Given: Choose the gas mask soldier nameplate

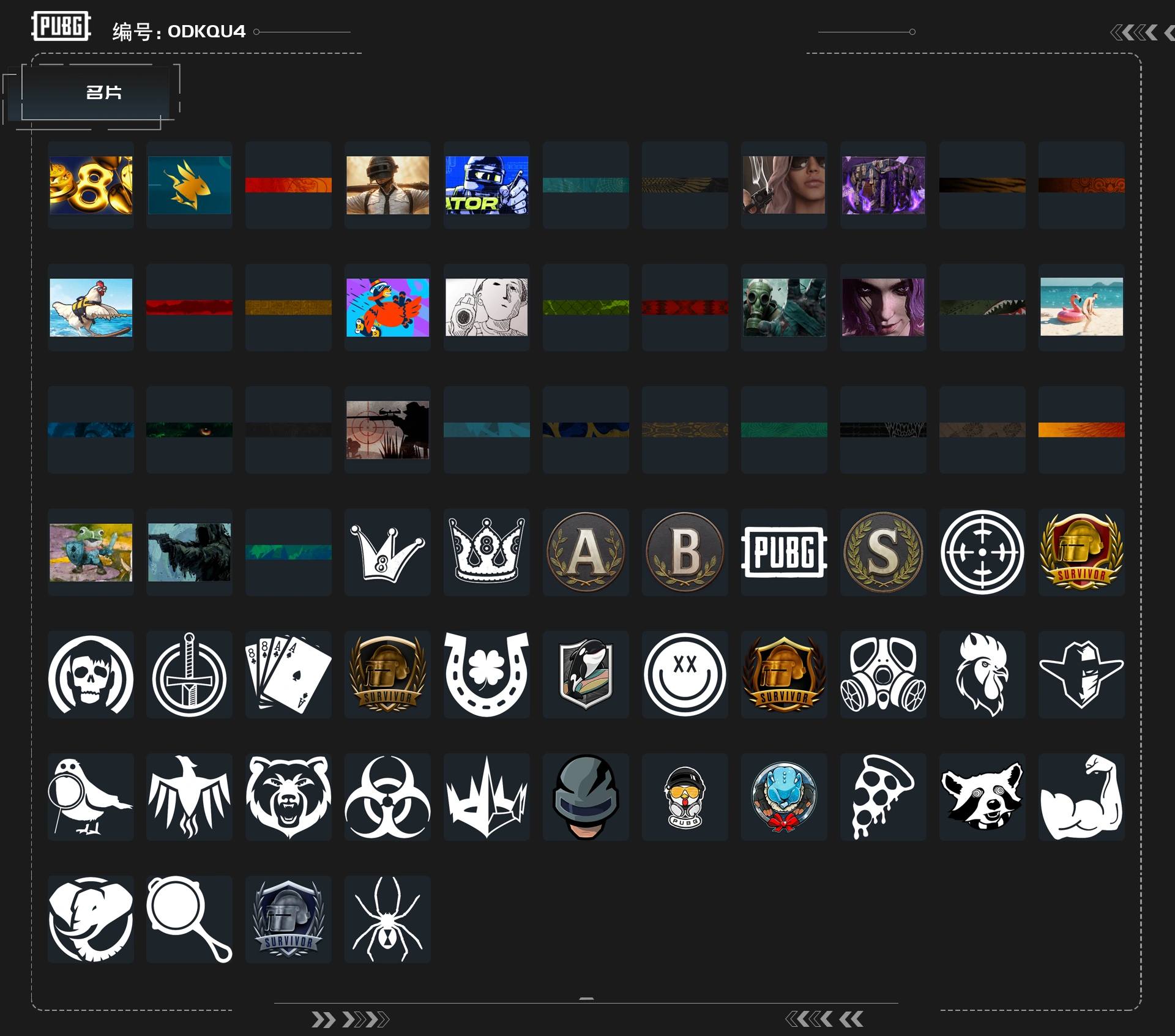Looking at the screenshot, I should coord(784,307).
